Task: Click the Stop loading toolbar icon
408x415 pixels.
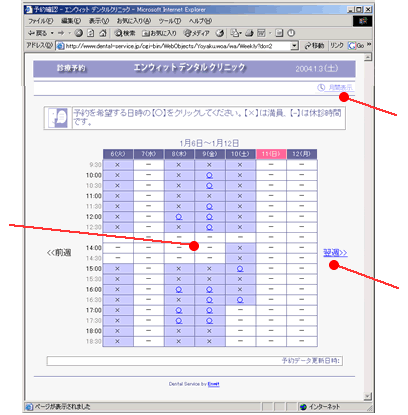Action: pos(78,33)
